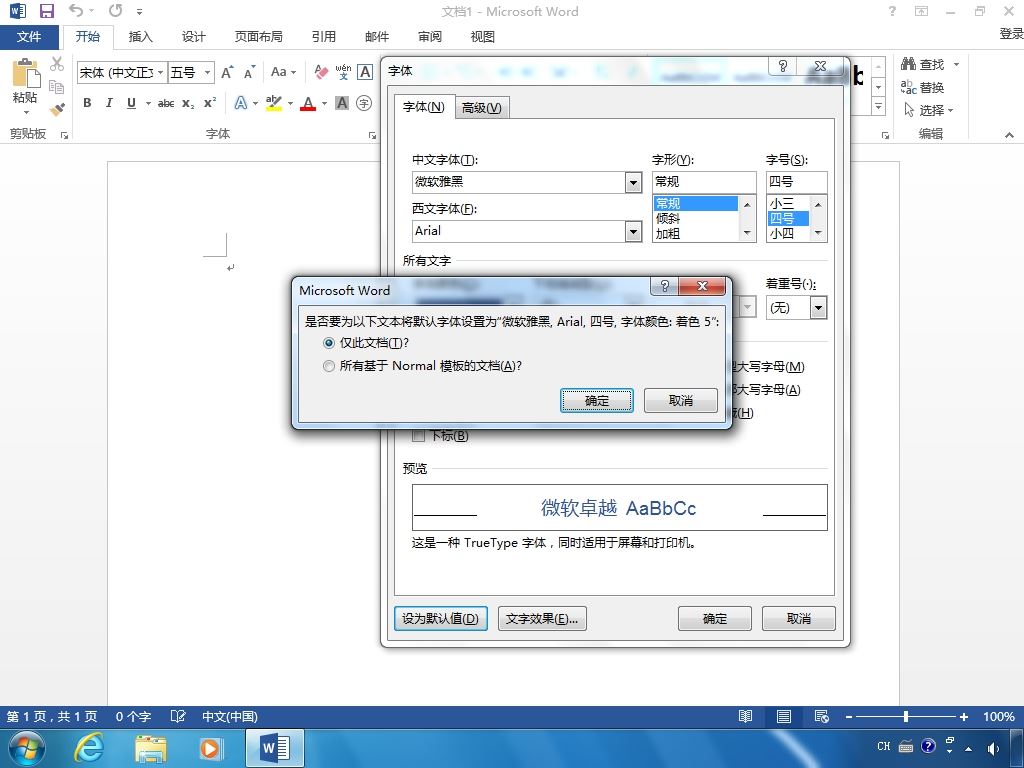Click the Format Painter brush icon
Viewport: 1024px width, 768px height.
pos(57,109)
